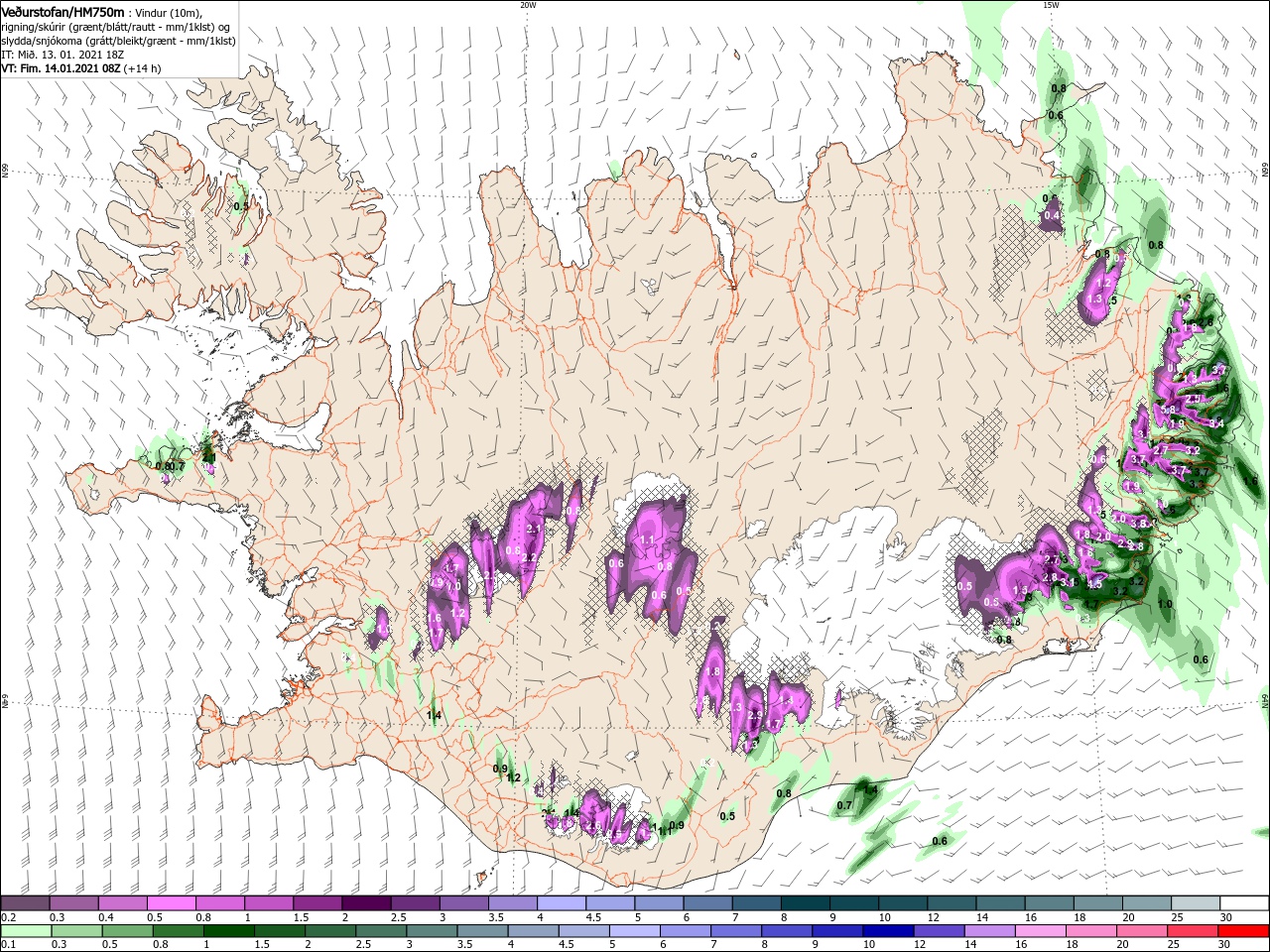Pick rain scale swatch 0.5–0.8
The height and width of the screenshot is (952, 1270).
(x=127, y=931)
